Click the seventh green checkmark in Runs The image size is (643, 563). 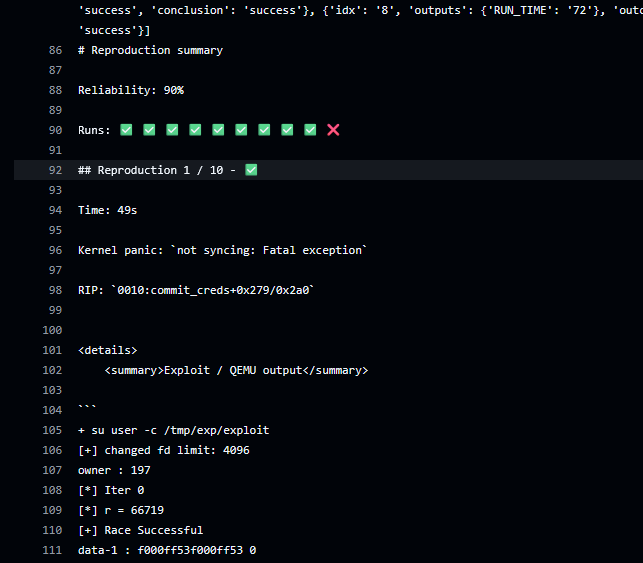(264, 130)
